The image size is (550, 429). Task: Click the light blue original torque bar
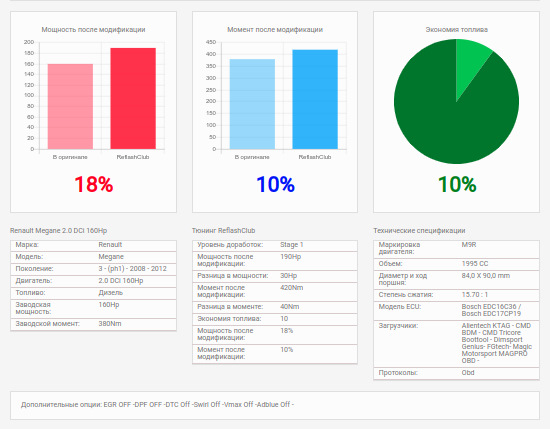click(252, 104)
